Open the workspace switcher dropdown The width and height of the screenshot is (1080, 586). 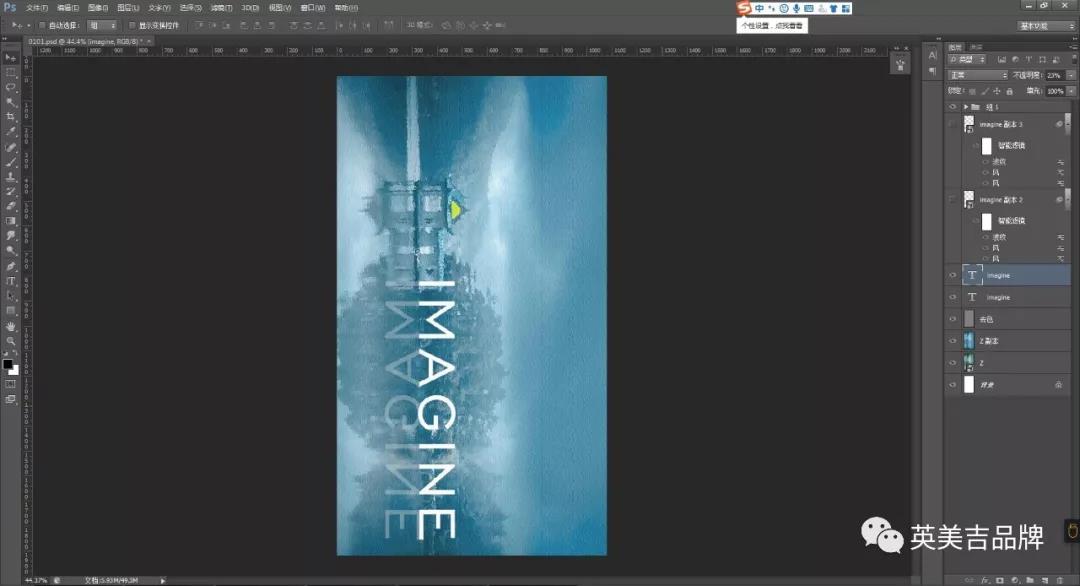click(1047, 25)
